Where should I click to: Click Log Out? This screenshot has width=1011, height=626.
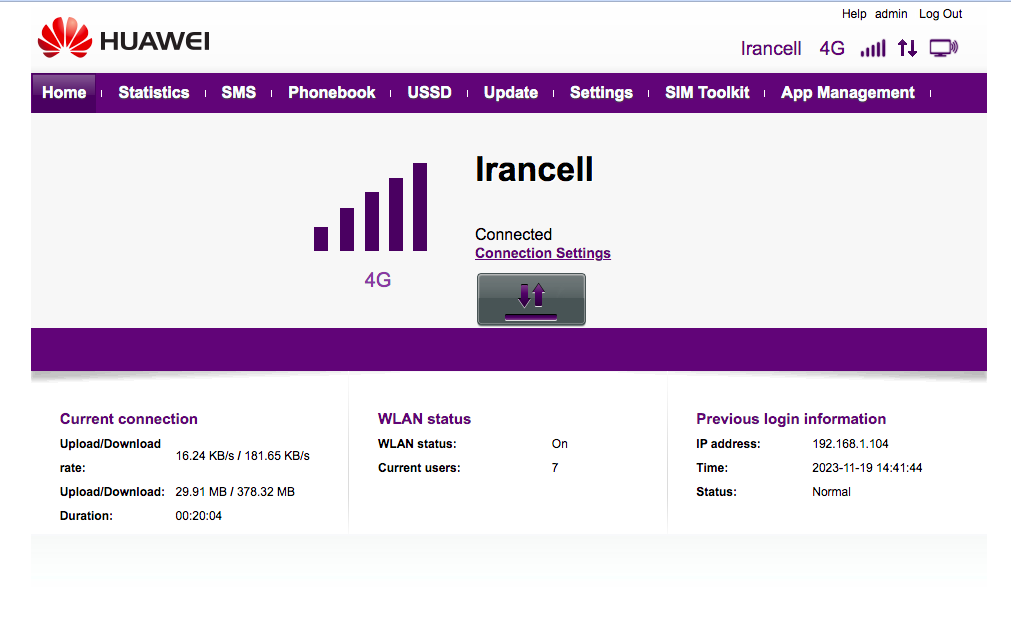point(940,14)
